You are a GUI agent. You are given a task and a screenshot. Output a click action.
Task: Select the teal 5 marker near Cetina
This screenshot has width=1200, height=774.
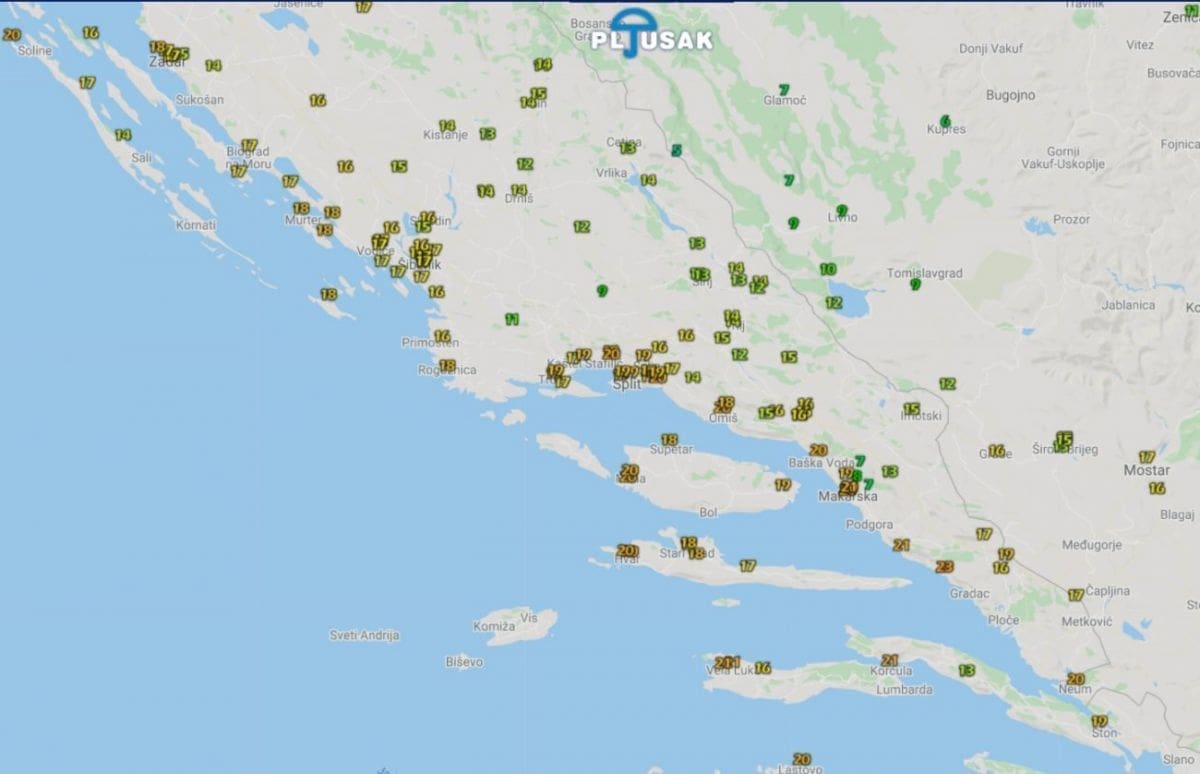[x=677, y=151]
